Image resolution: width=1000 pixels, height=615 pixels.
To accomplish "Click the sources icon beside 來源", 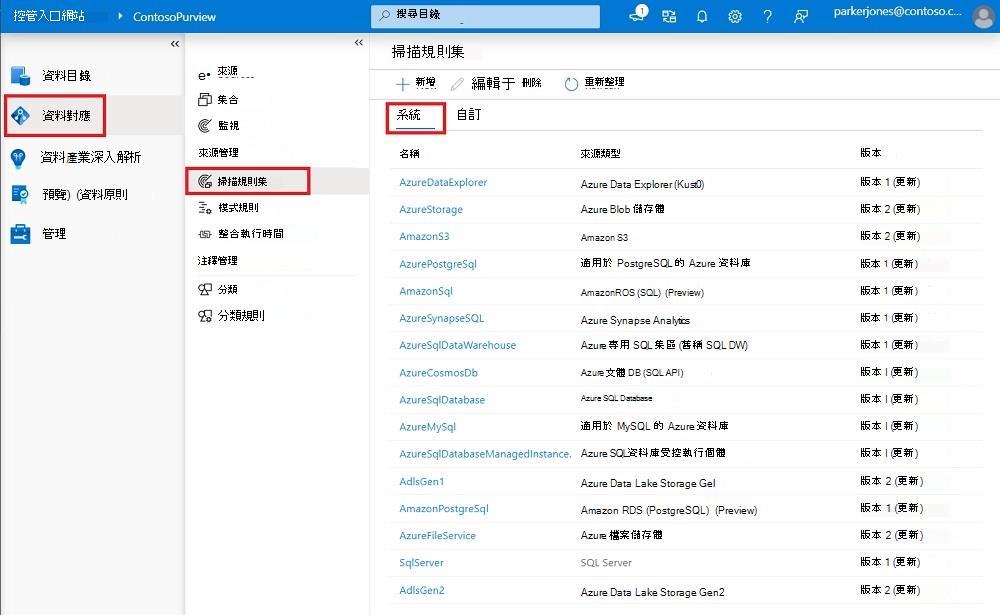I will (204, 76).
